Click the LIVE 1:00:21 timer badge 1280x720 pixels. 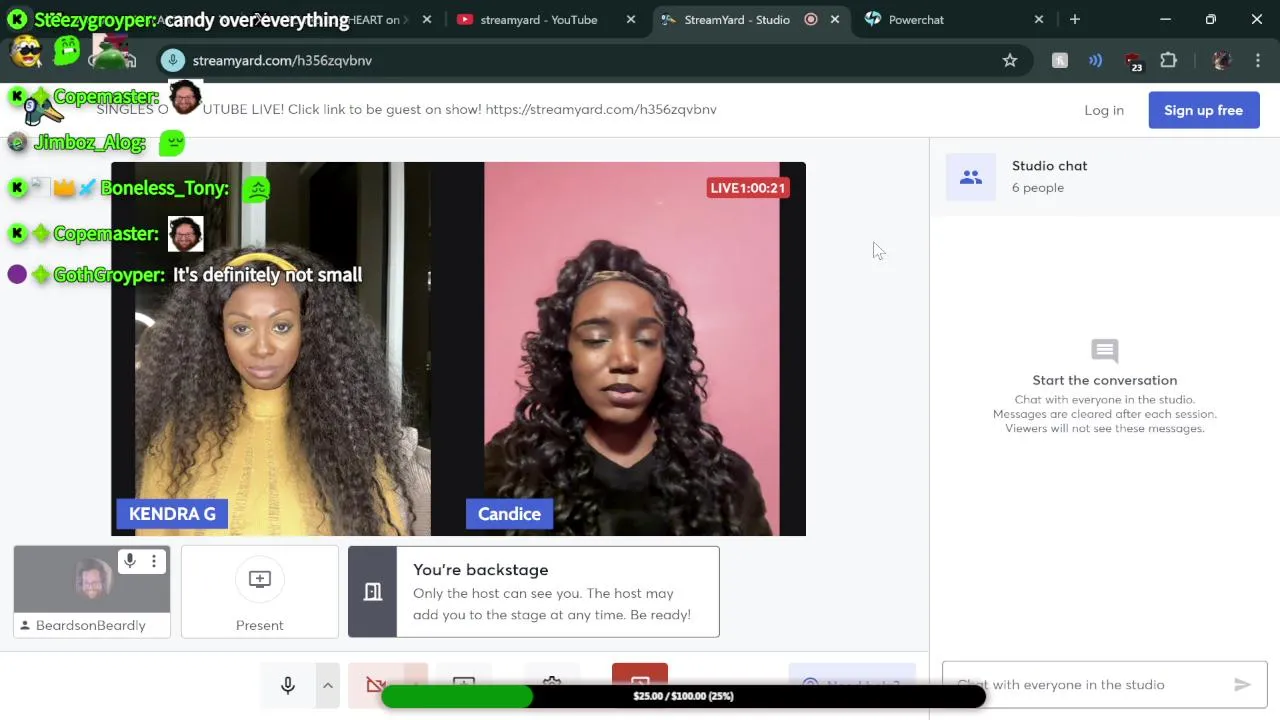point(748,188)
